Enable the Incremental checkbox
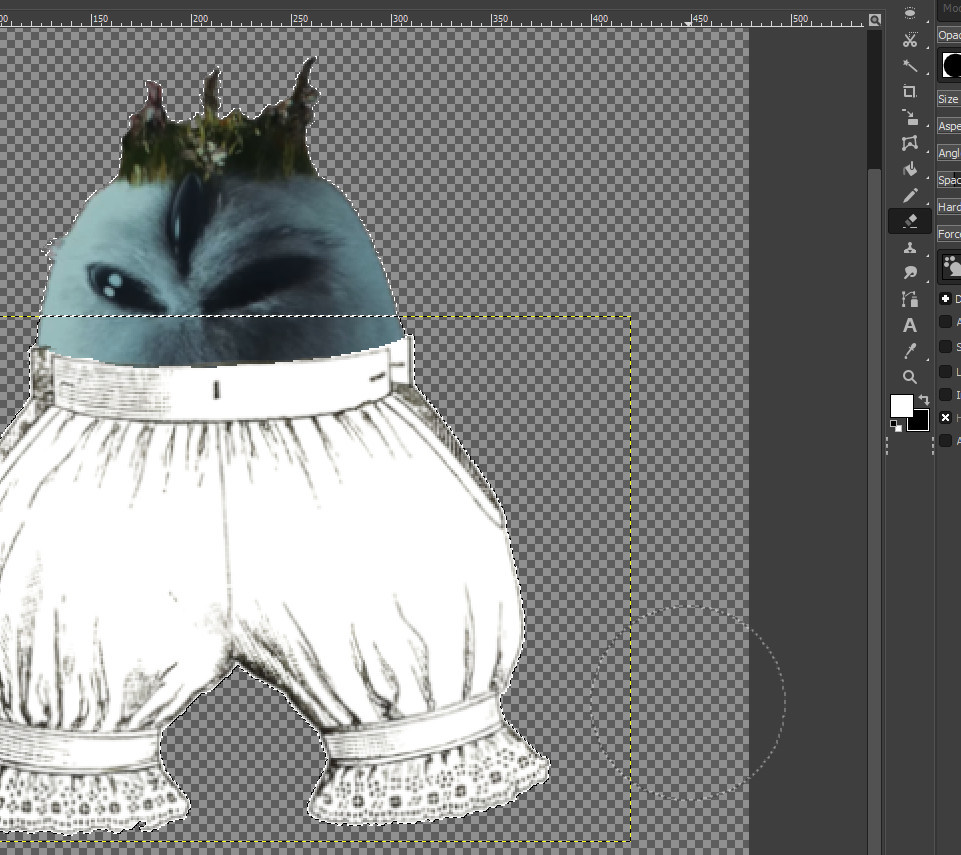 (945, 394)
